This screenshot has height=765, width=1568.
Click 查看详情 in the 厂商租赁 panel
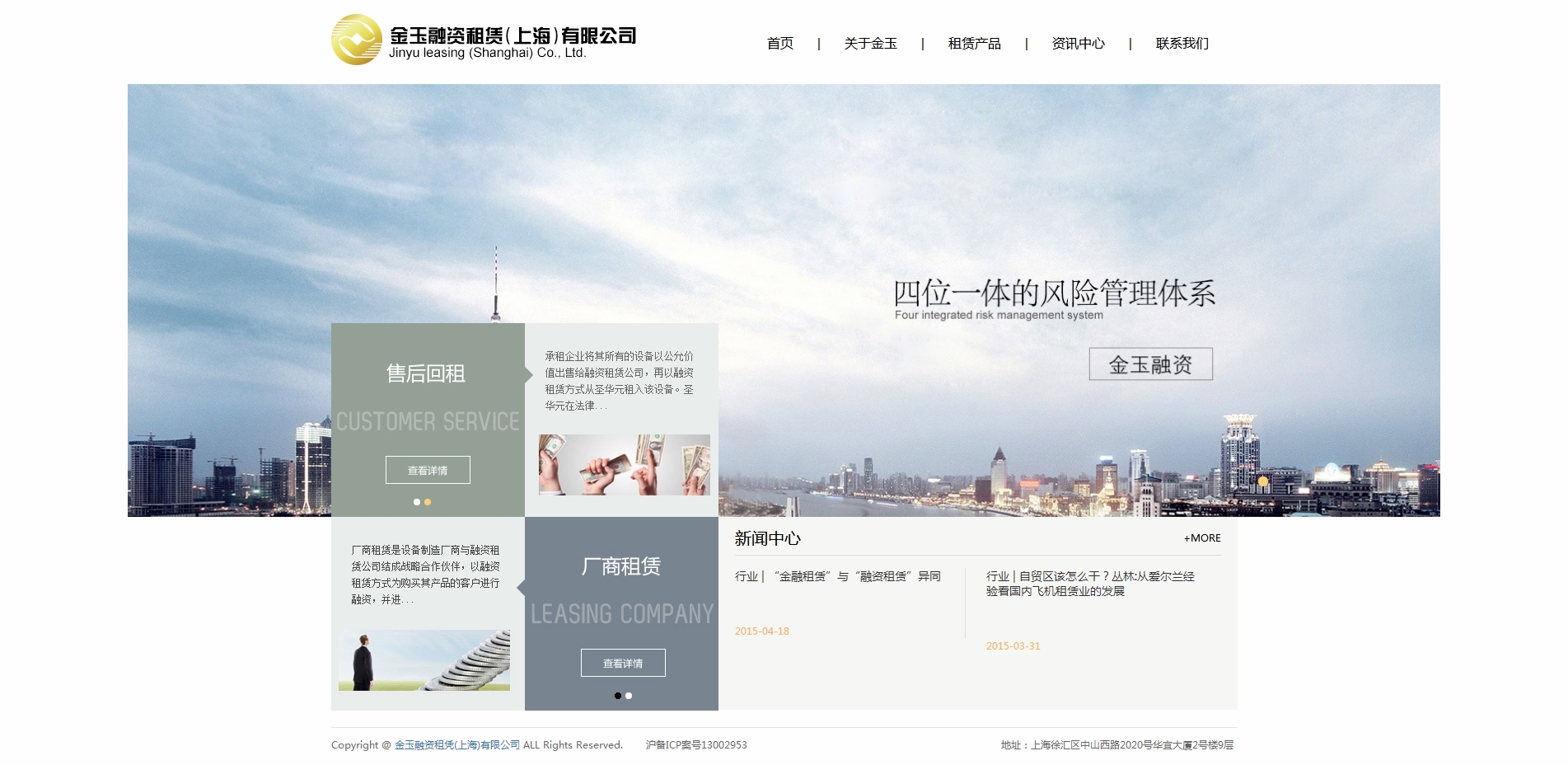pos(623,662)
